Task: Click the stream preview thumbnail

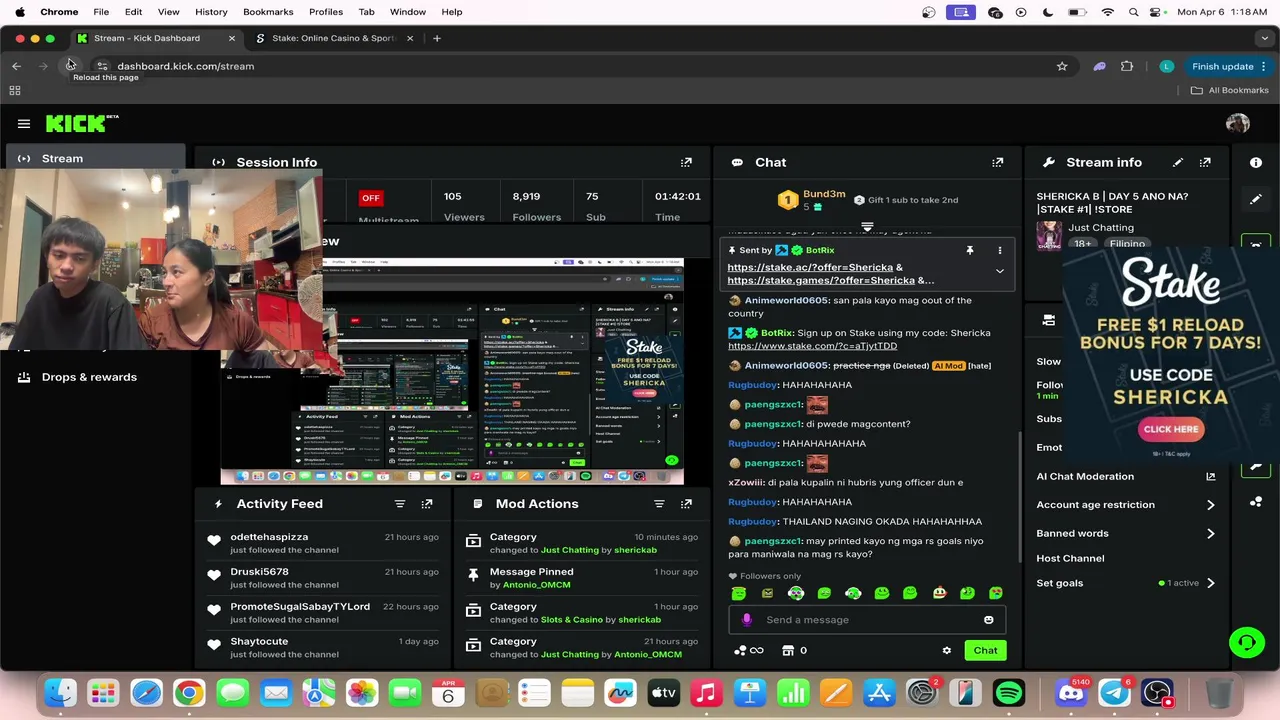Action: pyautogui.click(x=452, y=372)
